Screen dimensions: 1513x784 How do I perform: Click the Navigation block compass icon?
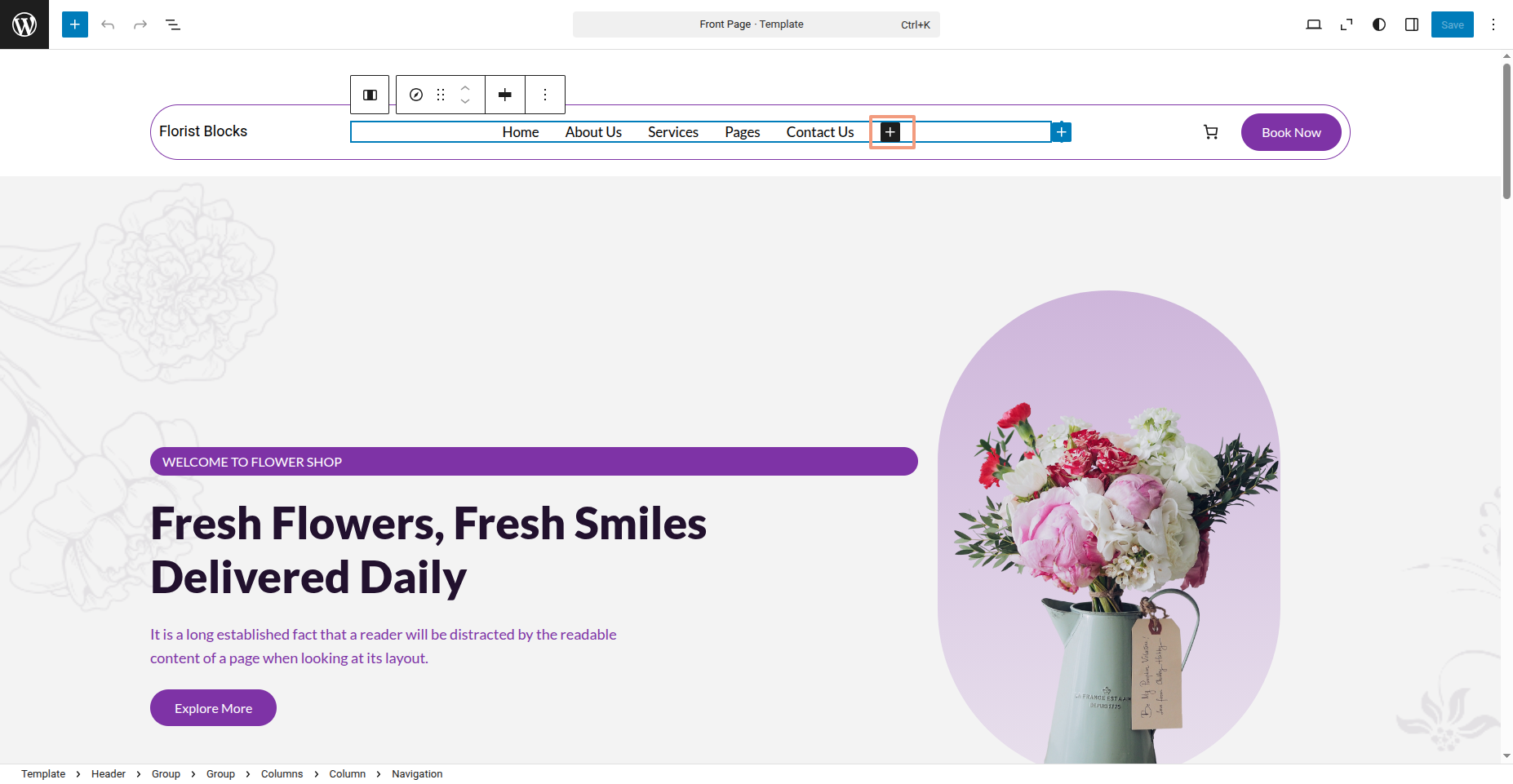[416, 95]
